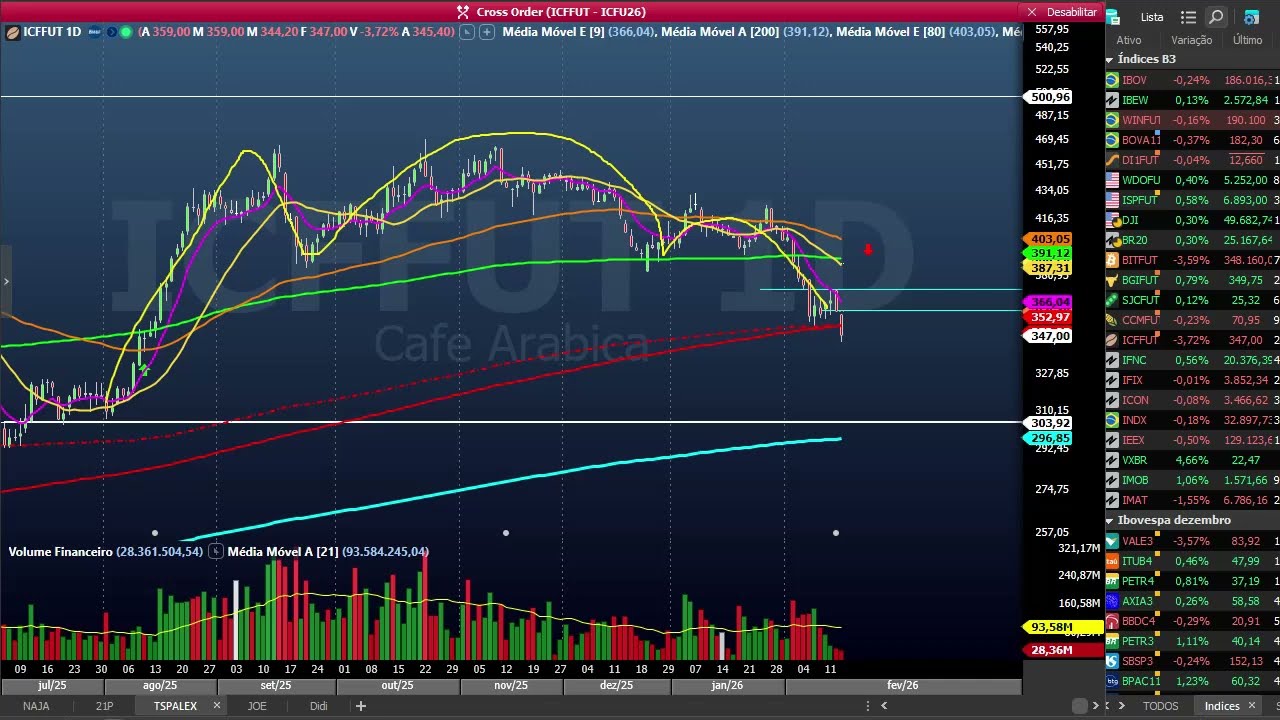Close the Indices watchlist tab
Image resolution: width=1280 pixels, height=720 pixels.
[1251, 706]
